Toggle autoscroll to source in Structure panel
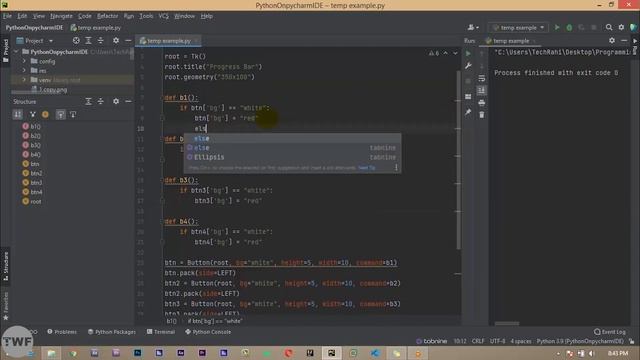The width and height of the screenshot is (640, 360). click(60, 115)
